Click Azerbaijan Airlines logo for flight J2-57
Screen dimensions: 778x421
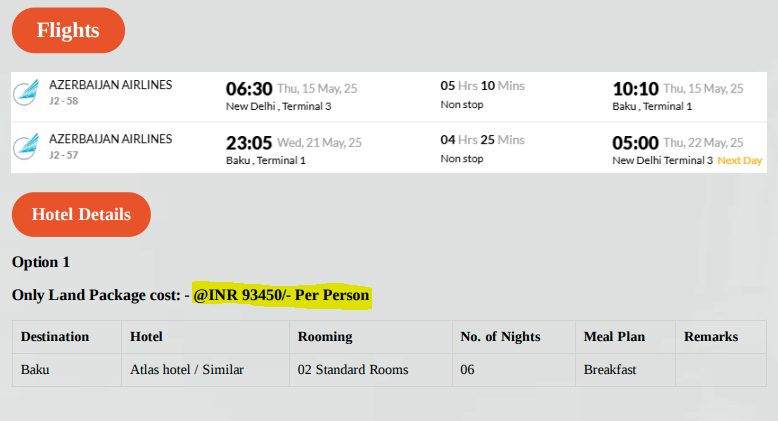pyautogui.click(x=26, y=146)
